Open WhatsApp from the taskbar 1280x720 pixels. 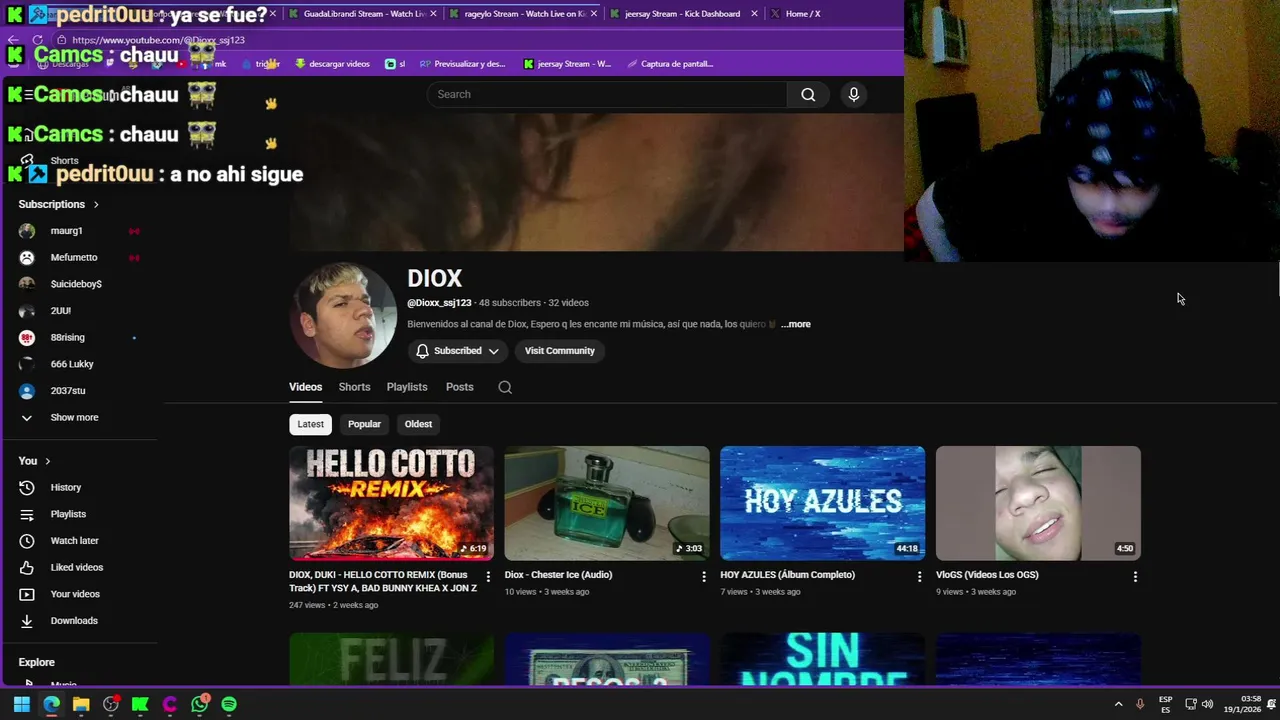pyautogui.click(x=200, y=704)
